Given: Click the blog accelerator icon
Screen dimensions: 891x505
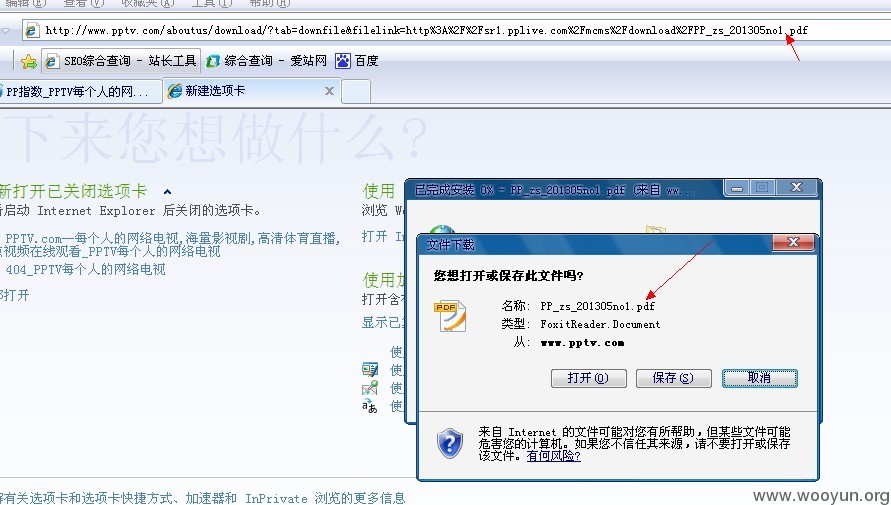Looking at the screenshot, I should tap(370, 369).
